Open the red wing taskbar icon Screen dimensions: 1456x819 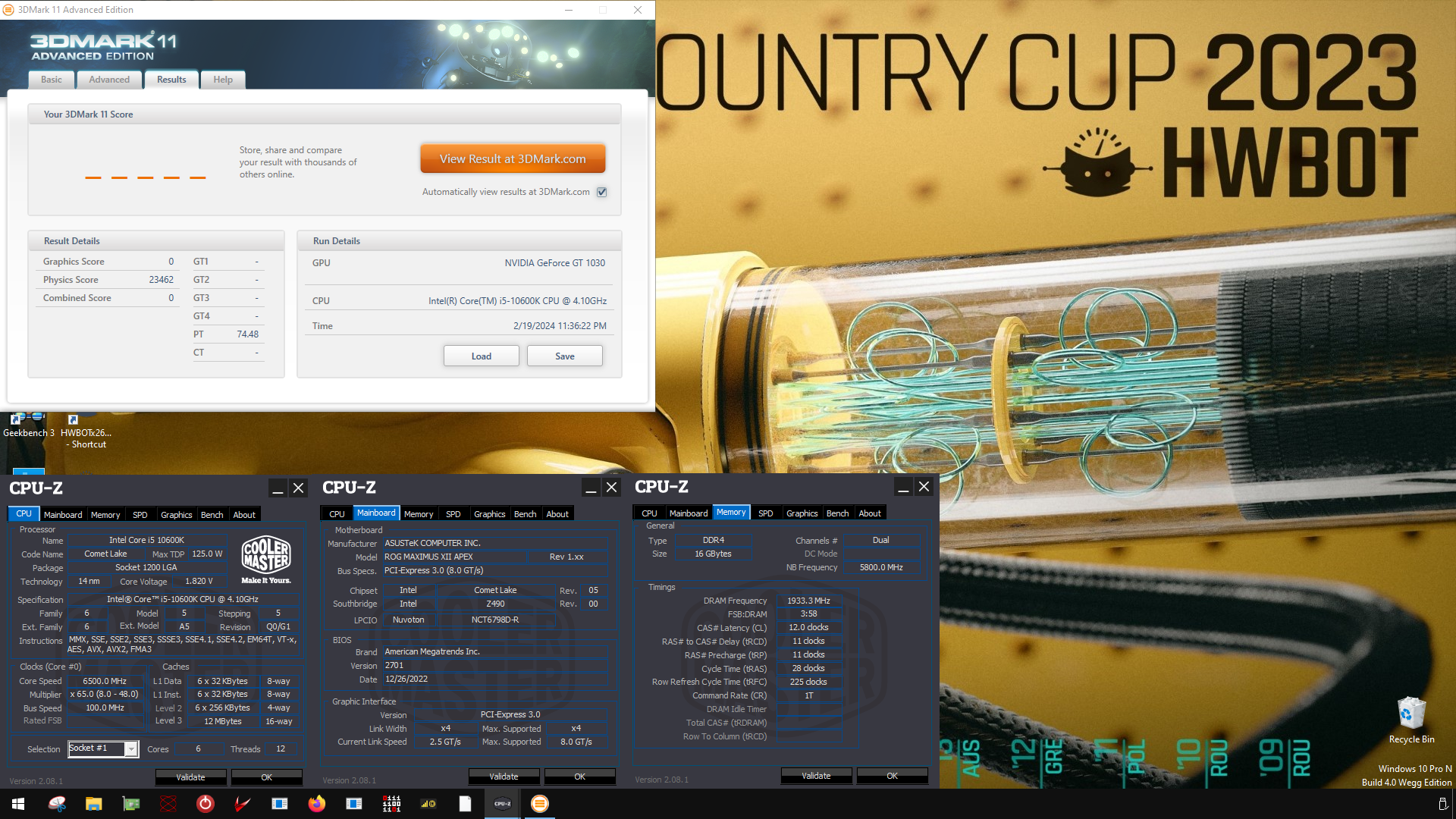point(243,804)
